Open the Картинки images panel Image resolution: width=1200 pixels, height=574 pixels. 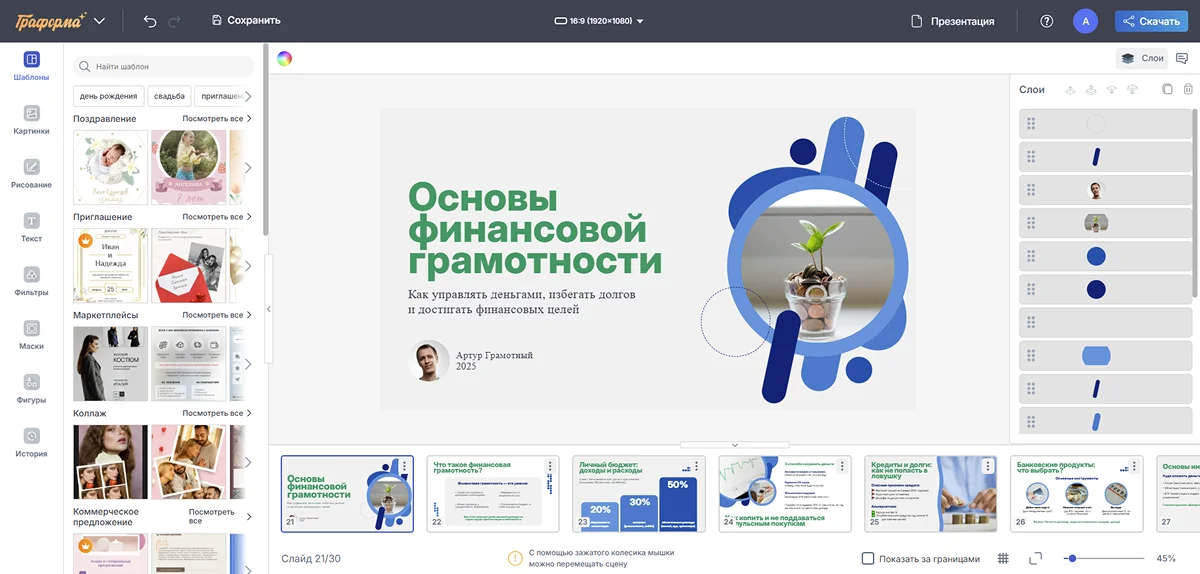point(31,120)
